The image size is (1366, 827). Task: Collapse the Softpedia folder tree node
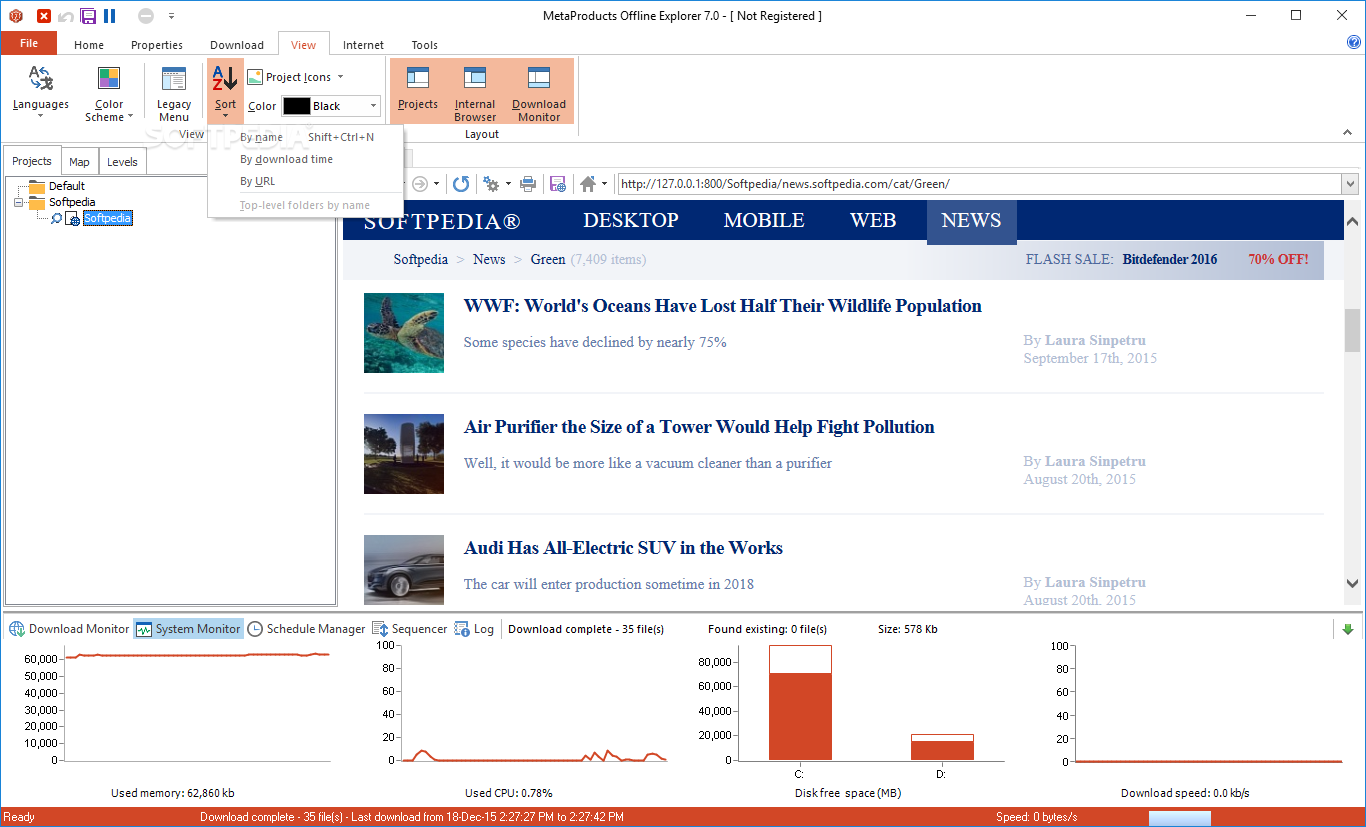point(17,202)
